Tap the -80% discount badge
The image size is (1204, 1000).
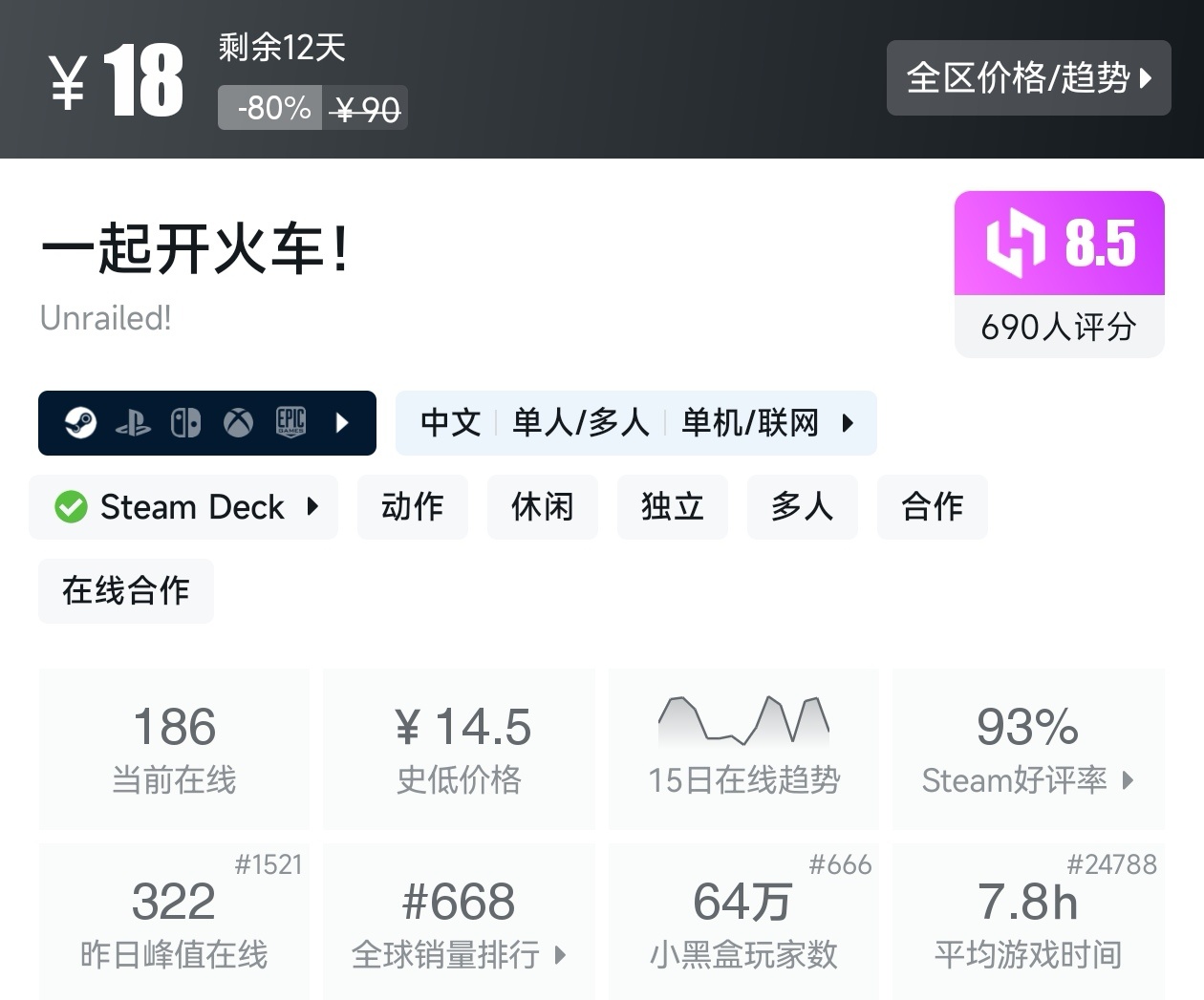(274, 108)
